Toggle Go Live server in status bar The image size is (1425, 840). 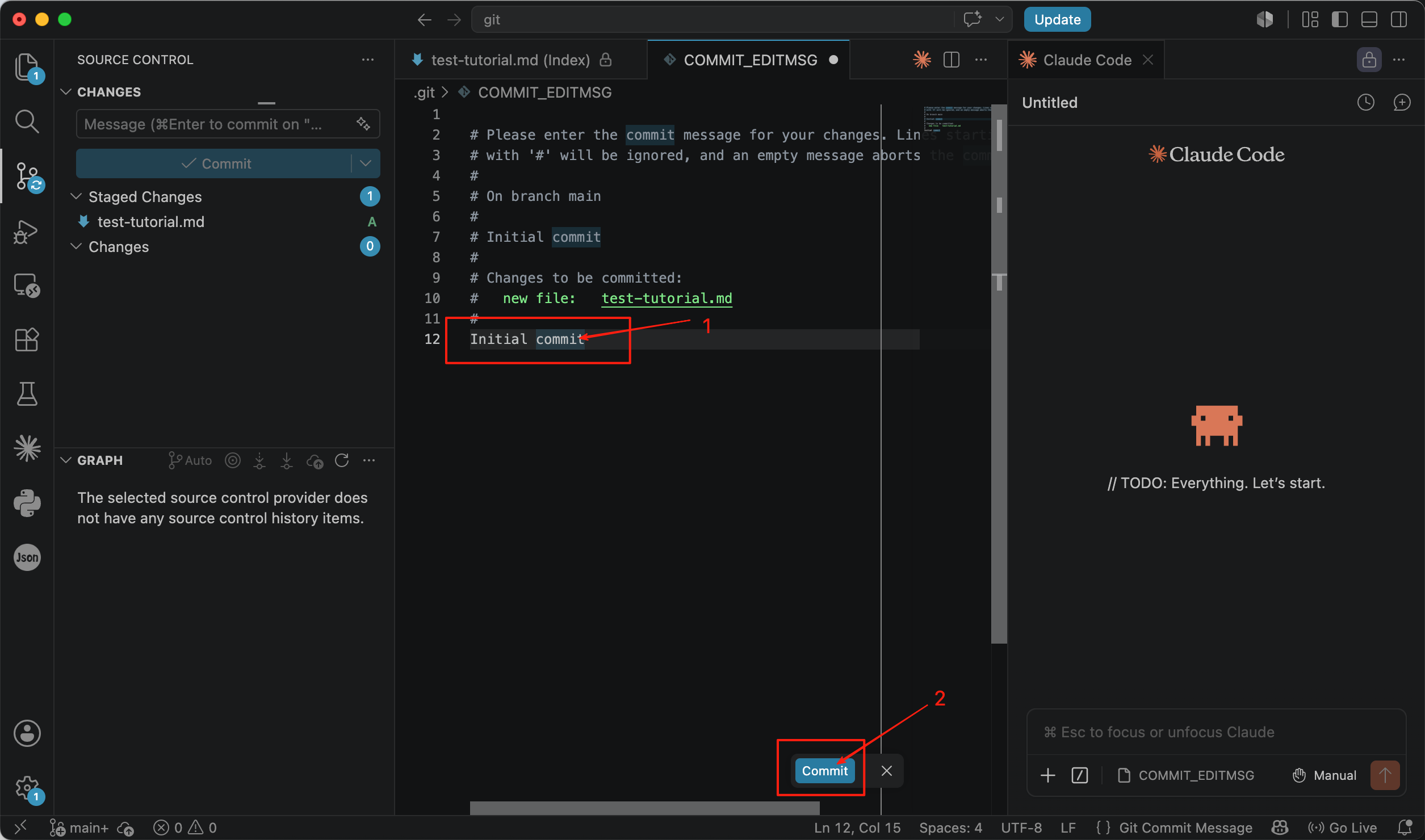(x=1343, y=828)
